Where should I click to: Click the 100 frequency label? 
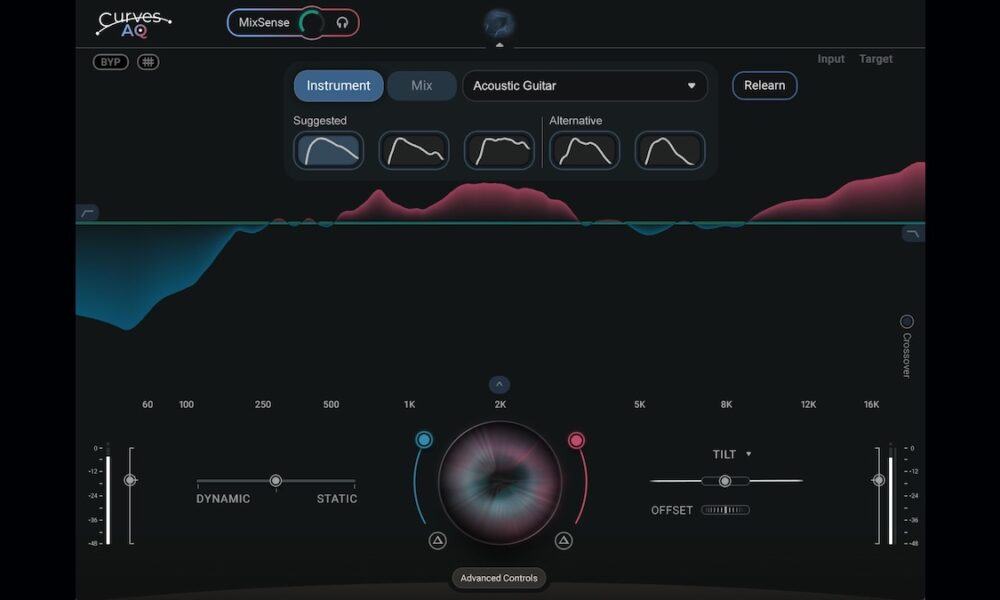(x=186, y=404)
